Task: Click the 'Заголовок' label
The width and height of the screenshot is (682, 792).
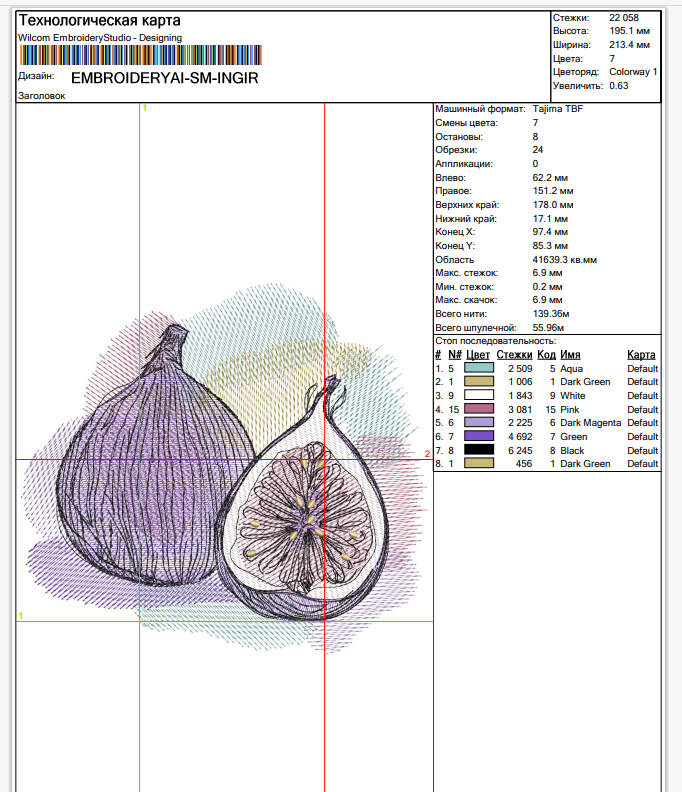Action: point(41,96)
